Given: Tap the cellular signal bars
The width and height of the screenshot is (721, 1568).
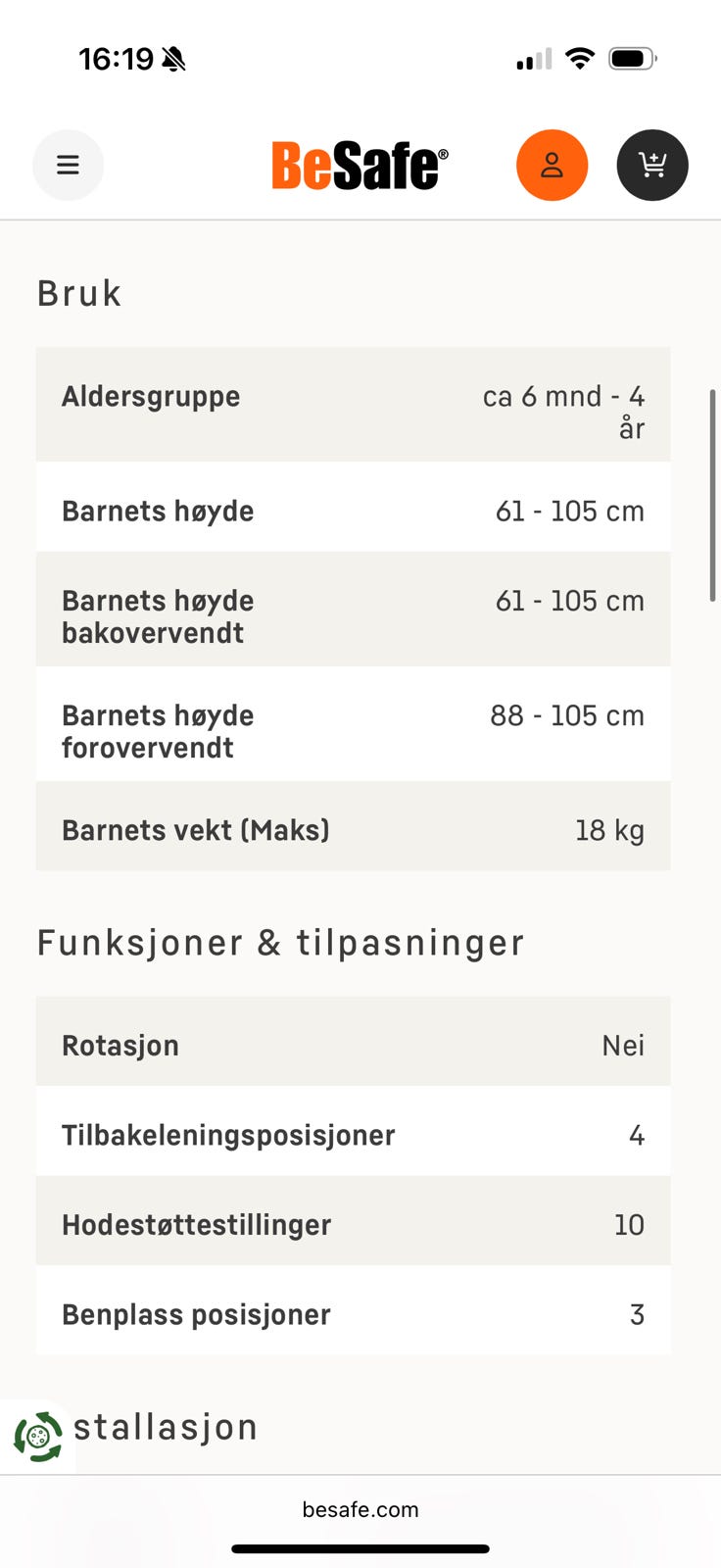Looking at the screenshot, I should (534, 60).
